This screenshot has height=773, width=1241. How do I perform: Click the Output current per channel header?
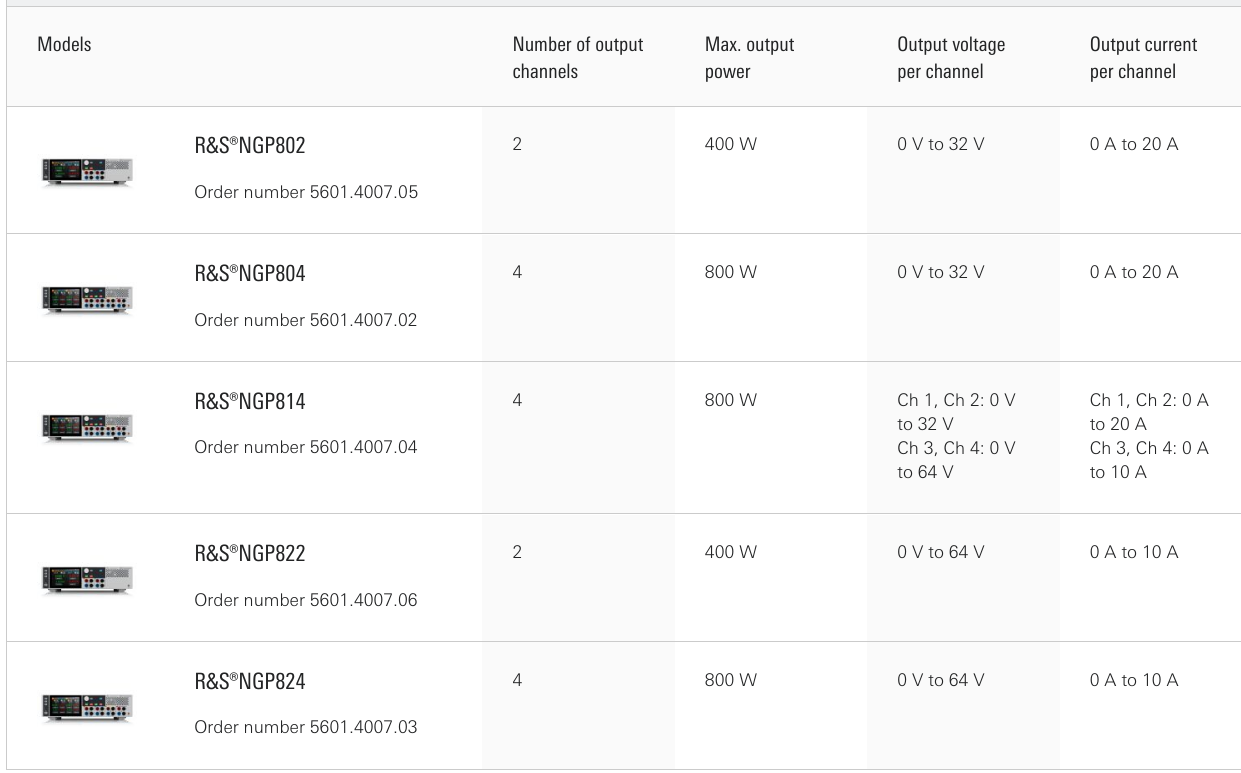pyautogui.click(x=1143, y=58)
